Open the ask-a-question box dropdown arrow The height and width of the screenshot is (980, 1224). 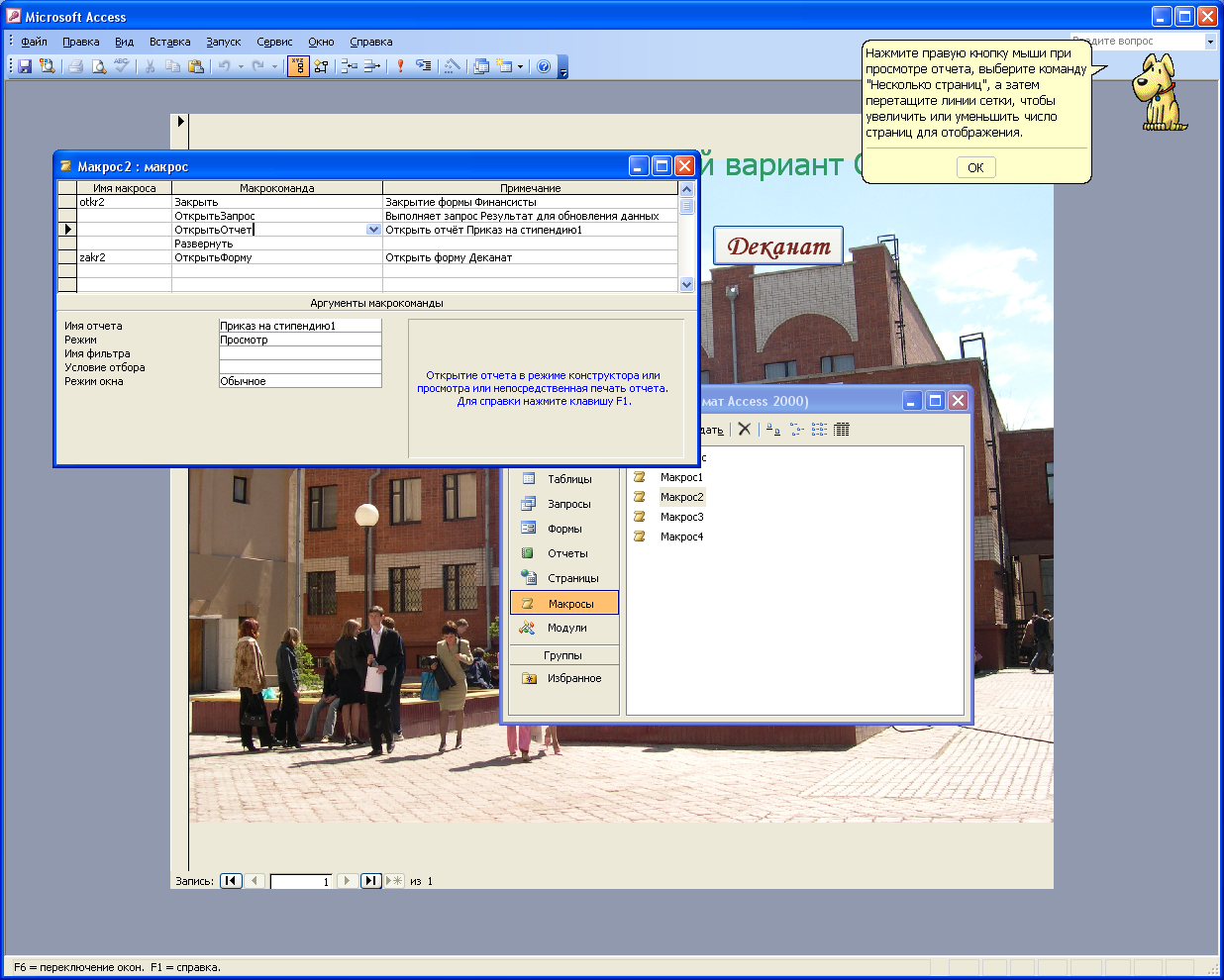point(1209,42)
